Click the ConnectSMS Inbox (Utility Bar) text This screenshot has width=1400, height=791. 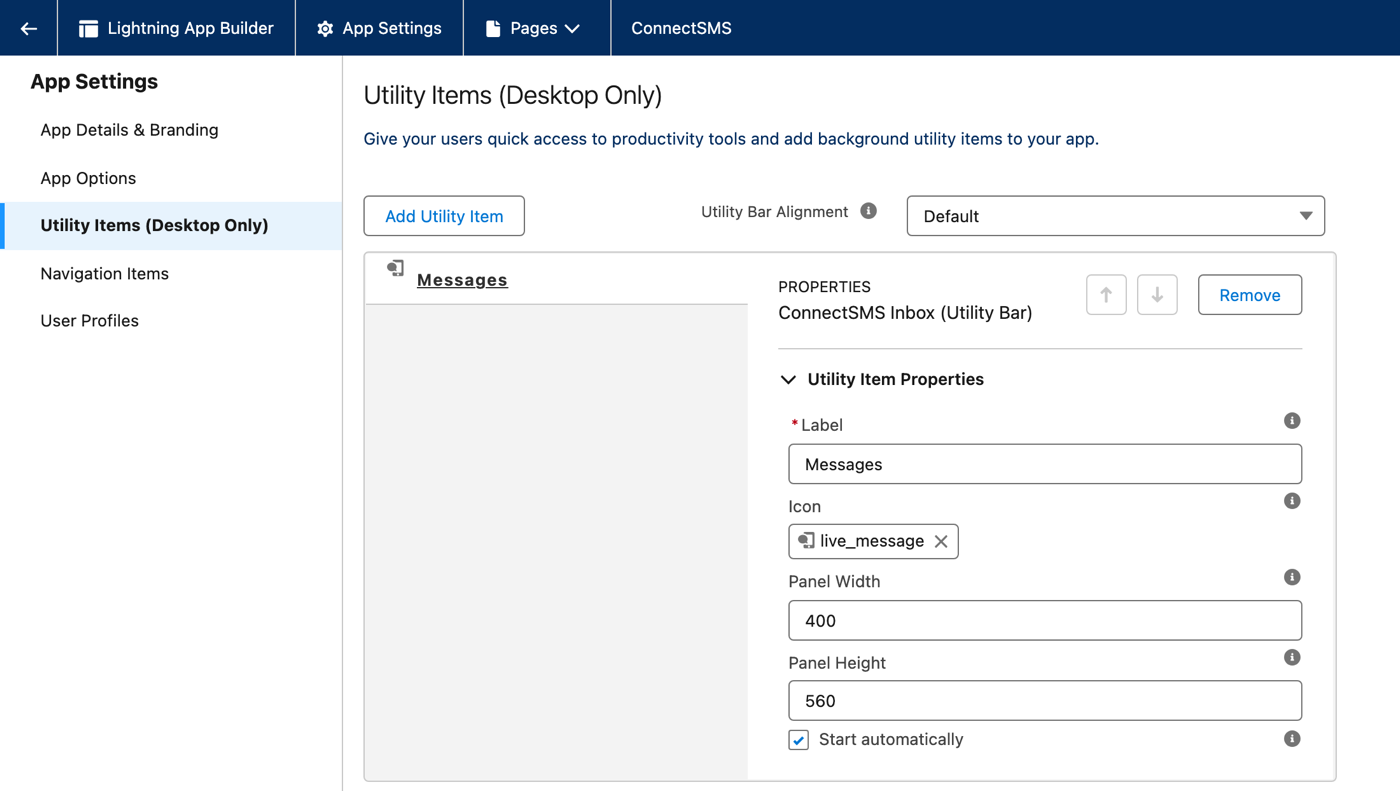(x=905, y=313)
